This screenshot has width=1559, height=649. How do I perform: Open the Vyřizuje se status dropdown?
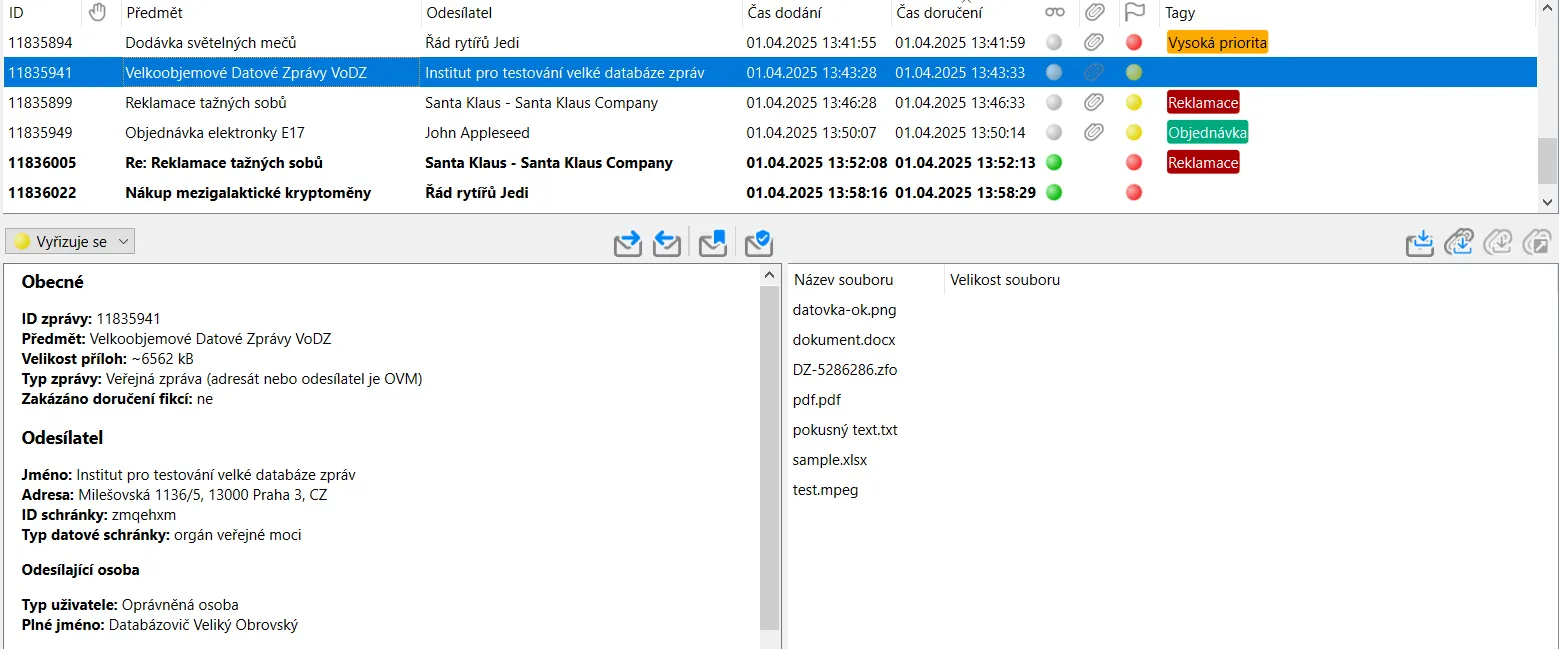(70, 241)
